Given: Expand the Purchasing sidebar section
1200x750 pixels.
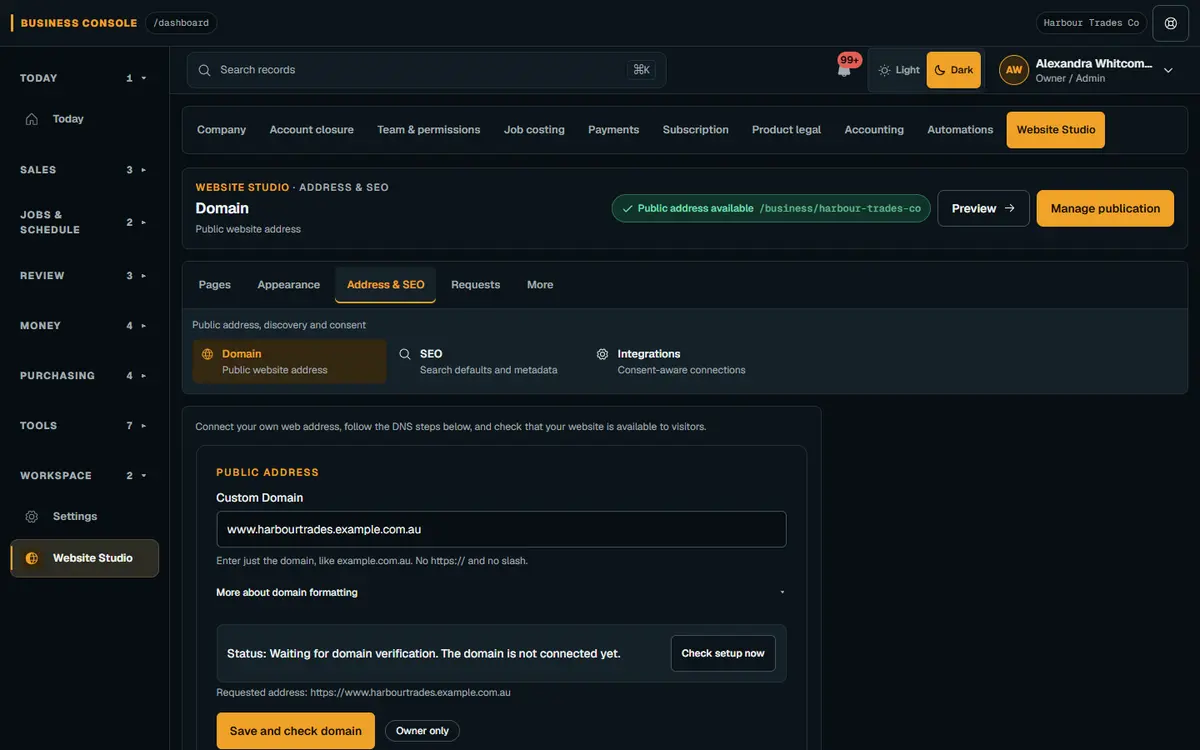Looking at the screenshot, I should tap(84, 376).
